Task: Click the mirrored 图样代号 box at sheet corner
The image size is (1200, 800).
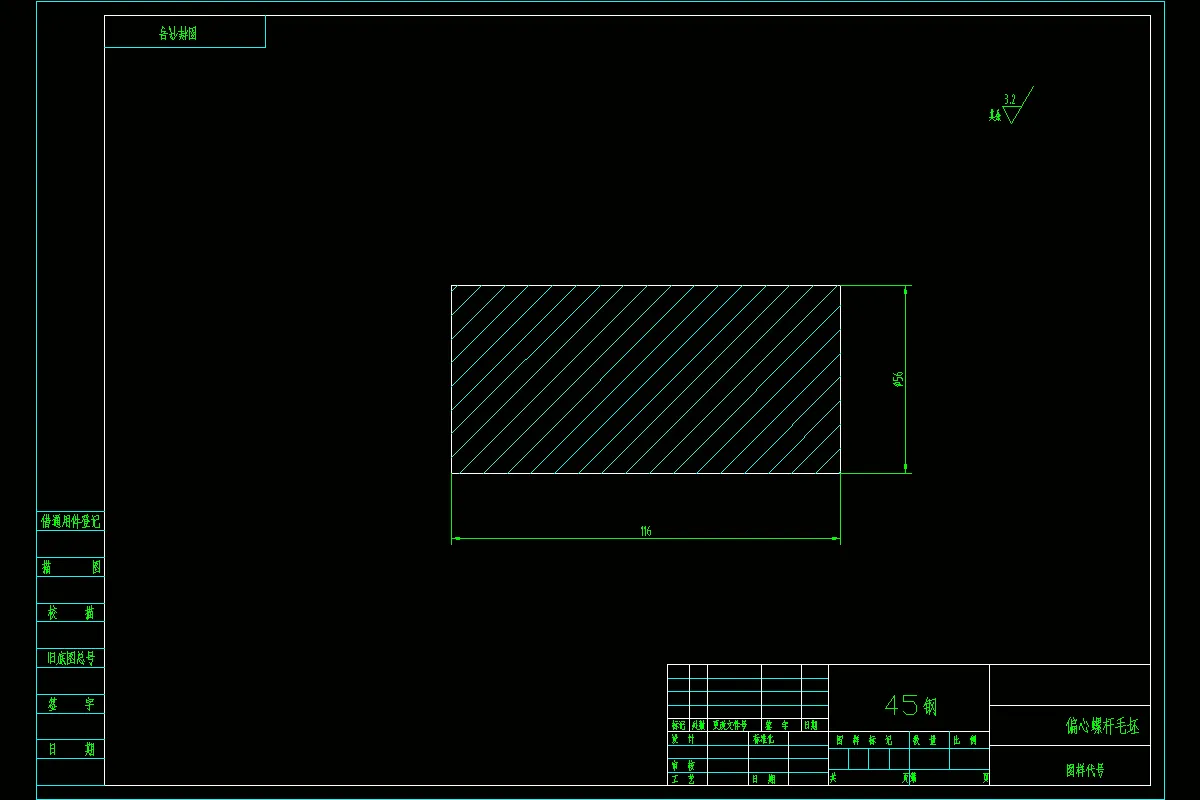Action: [185, 32]
